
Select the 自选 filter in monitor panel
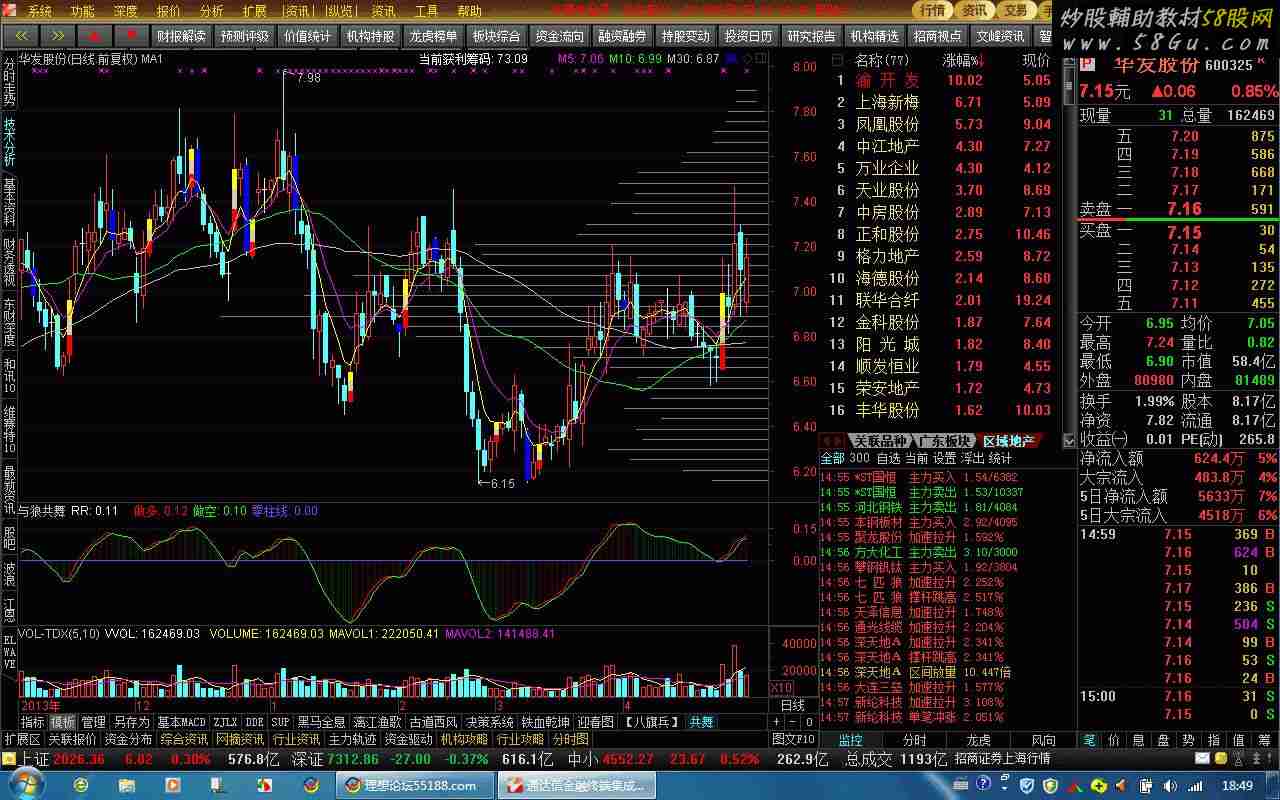(x=887, y=458)
